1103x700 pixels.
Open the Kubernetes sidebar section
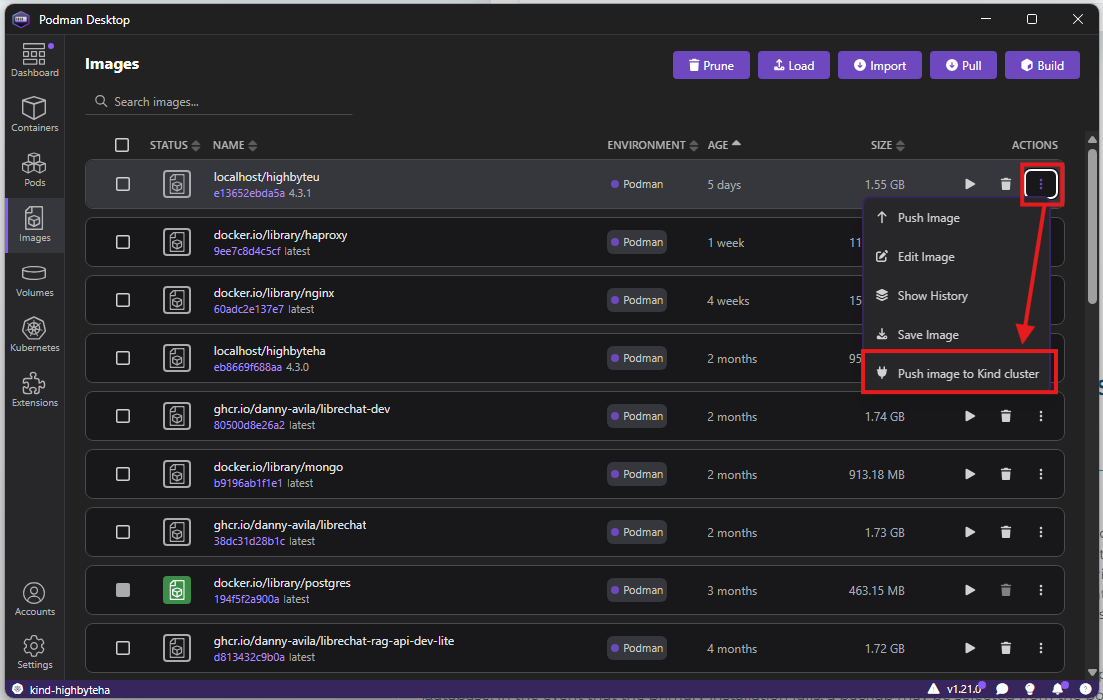pos(35,335)
